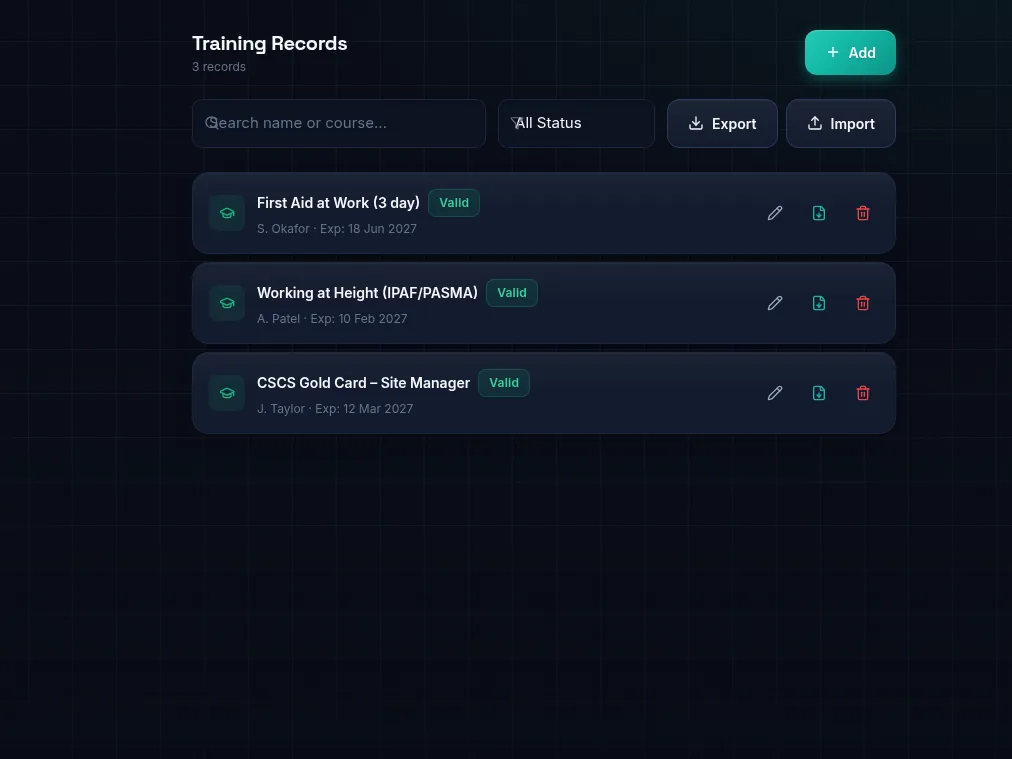The width and height of the screenshot is (1012, 759).
Task: Delete the Working at Height record
Action: (862, 303)
